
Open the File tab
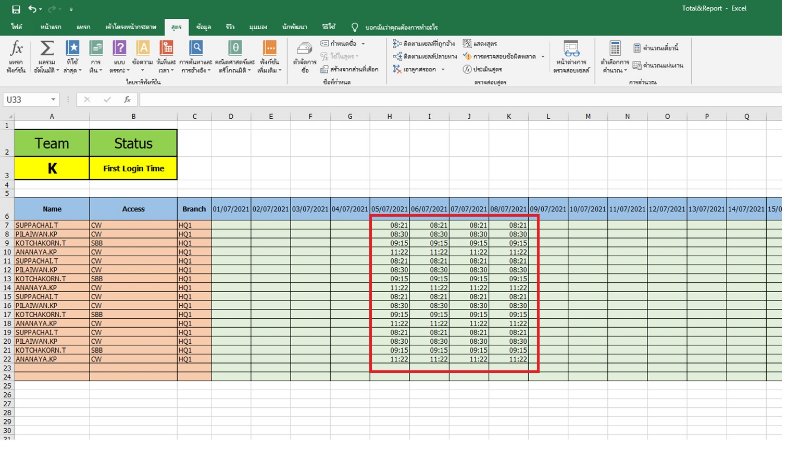[16, 26]
